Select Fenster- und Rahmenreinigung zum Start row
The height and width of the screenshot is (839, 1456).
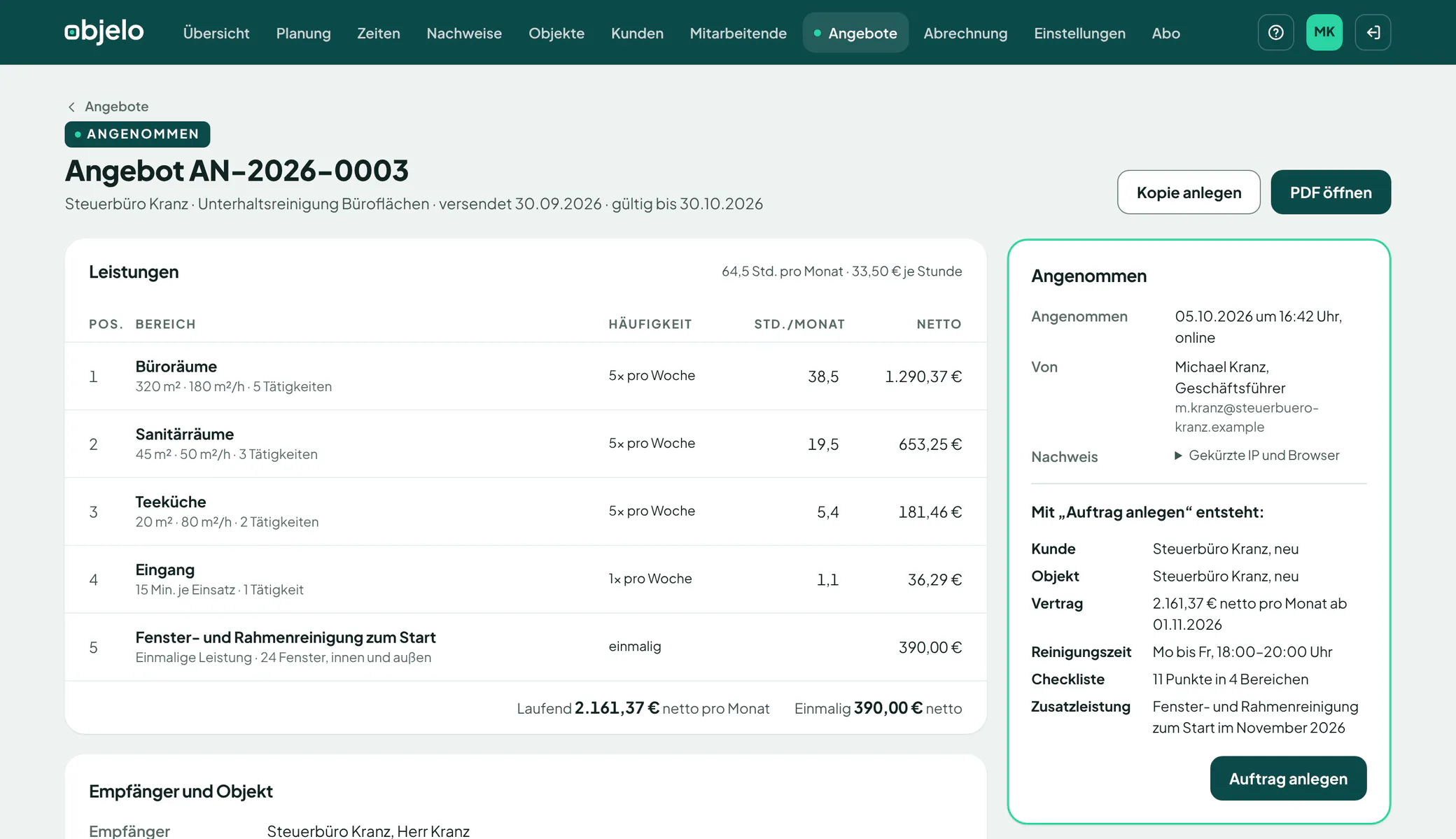click(x=526, y=647)
